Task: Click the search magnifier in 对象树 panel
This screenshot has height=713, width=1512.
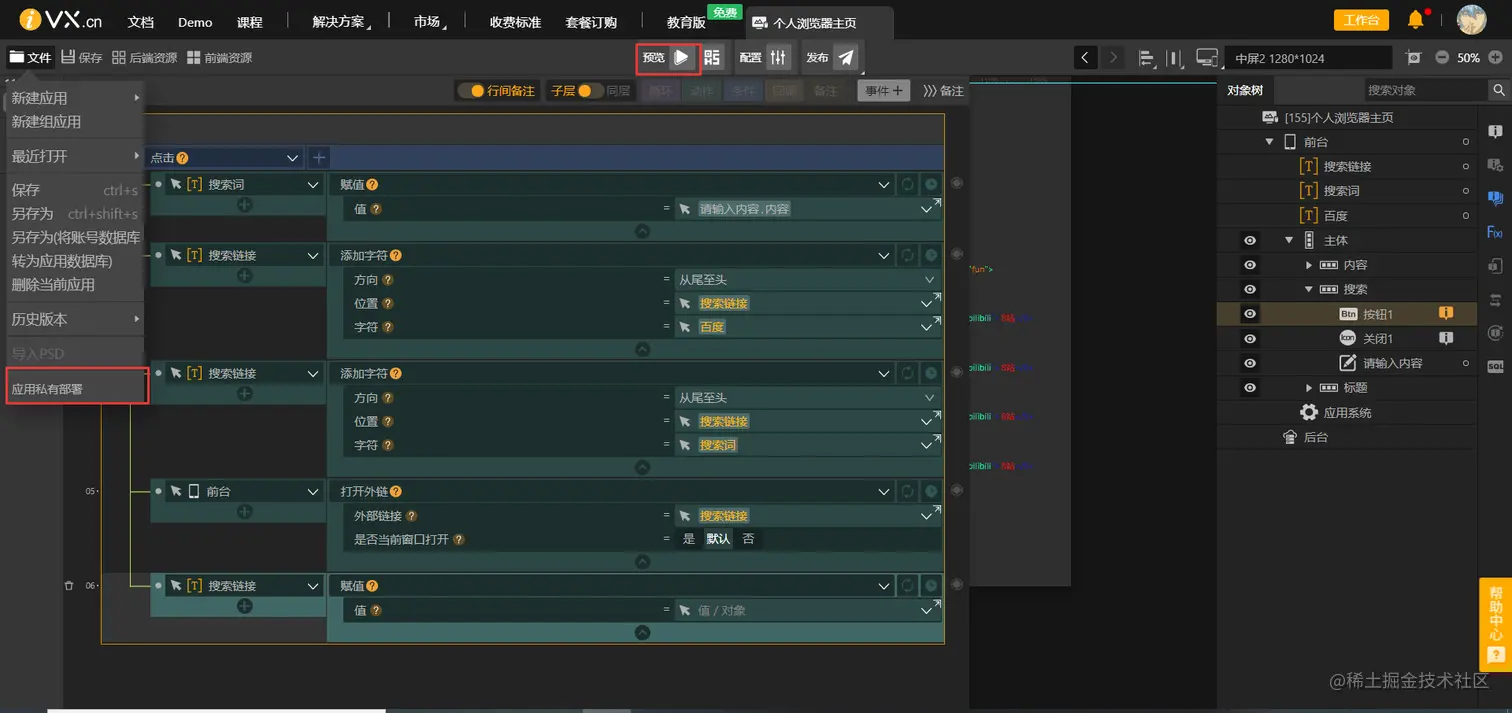Action: pyautogui.click(x=1498, y=90)
